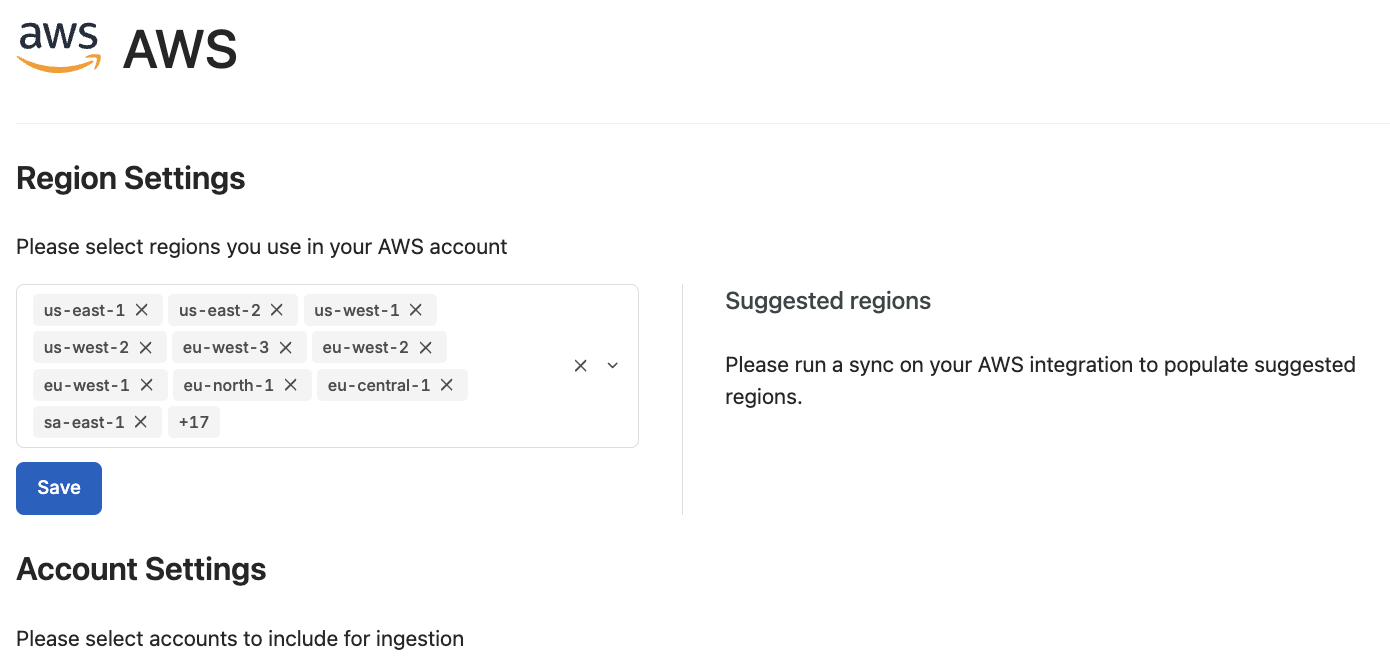
Task: Remove the eu-west-2 region tag
Action: [x=426, y=348]
